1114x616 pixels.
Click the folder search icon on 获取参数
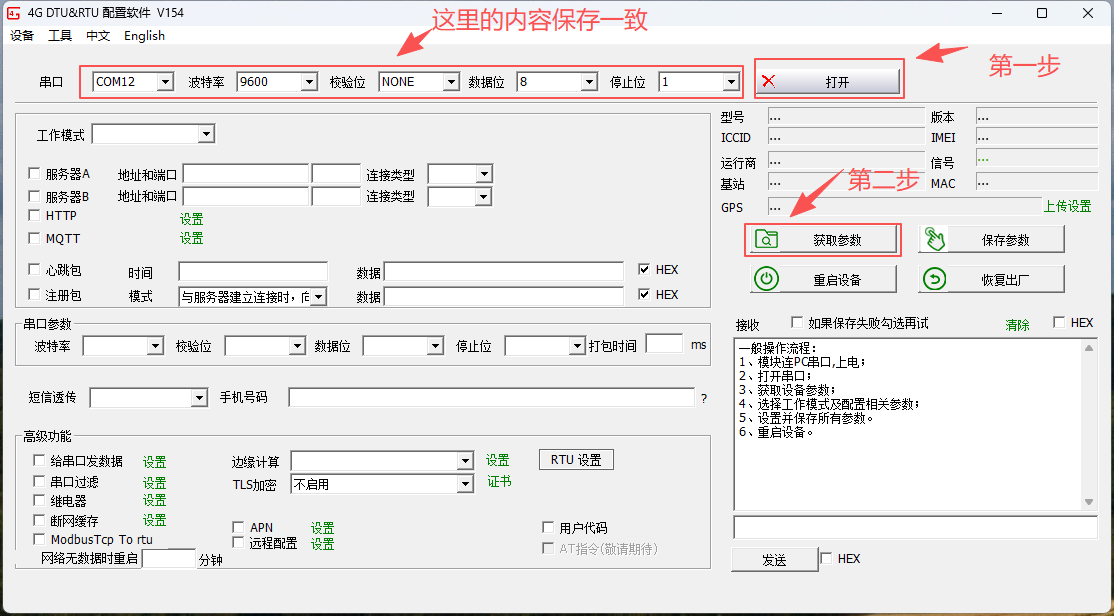pyautogui.click(x=766, y=239)
